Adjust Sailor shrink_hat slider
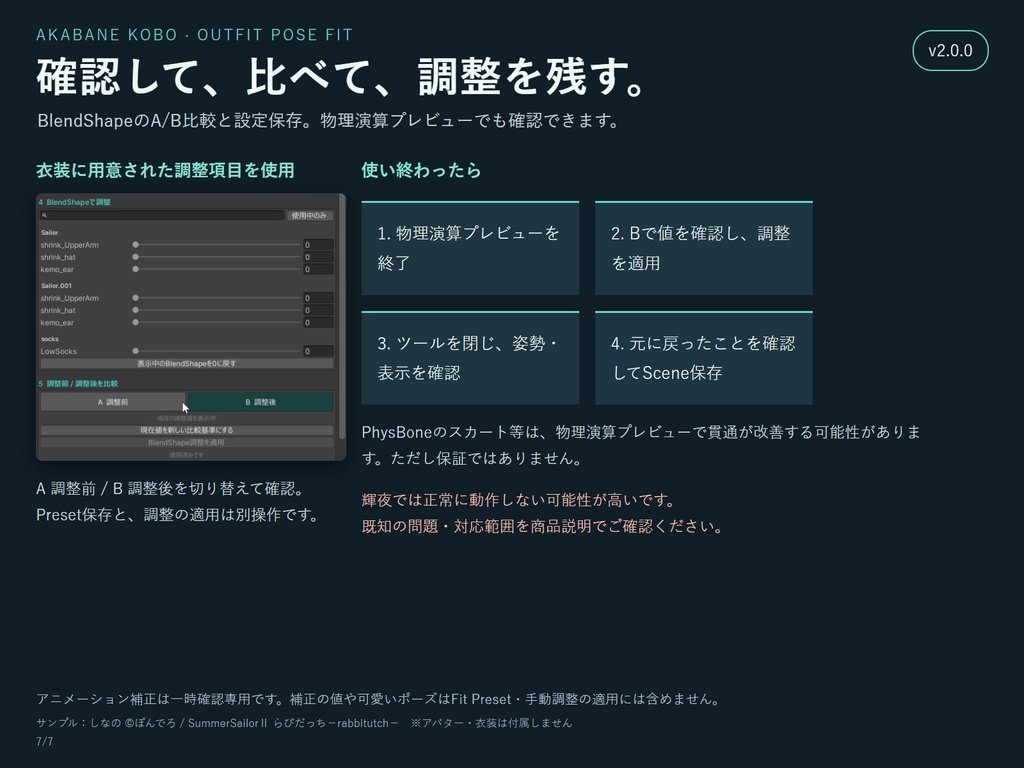The width and height of the screenshot is (1024, 768). pos(217,257)
